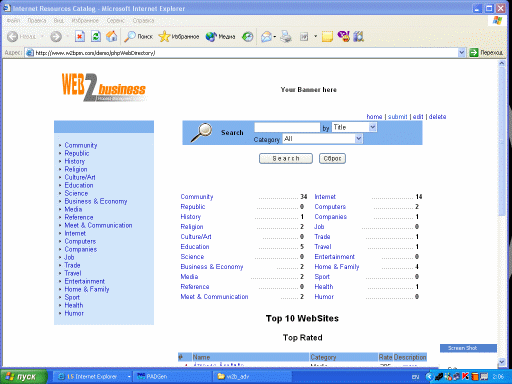Click the Screen Shot panel header

click(468, 348)
